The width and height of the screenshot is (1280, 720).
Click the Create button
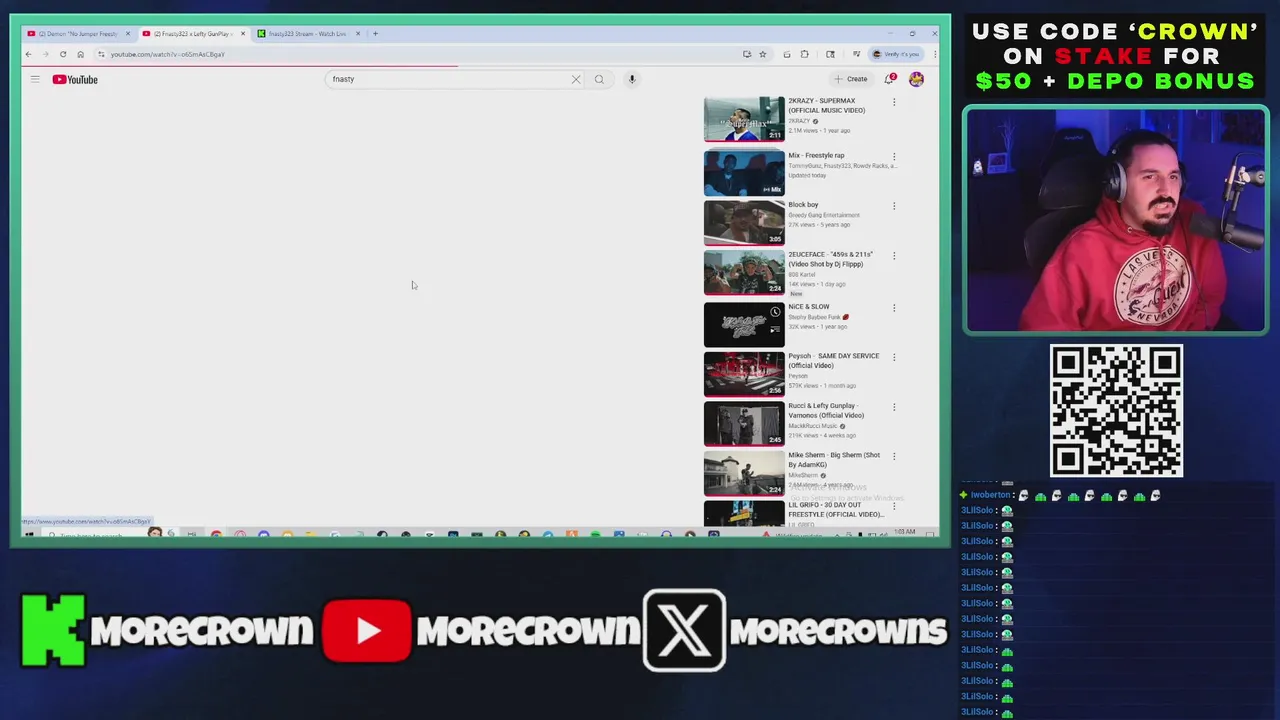point(851,79)
